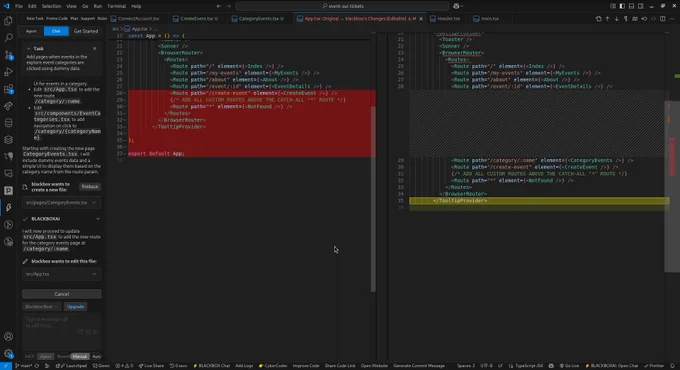Open Run and Debug view
Viewport: 680px width, 370px height.
pyautogui.click(x=8, y=72)
